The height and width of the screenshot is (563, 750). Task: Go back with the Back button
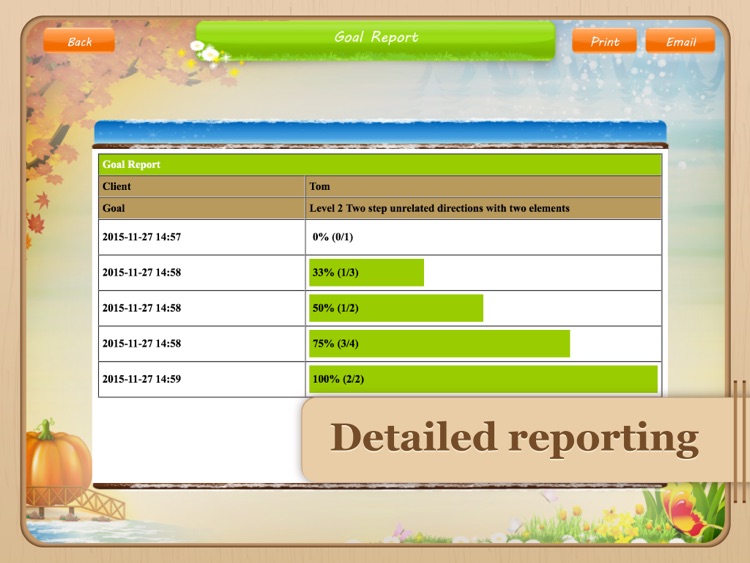[79, 40]
